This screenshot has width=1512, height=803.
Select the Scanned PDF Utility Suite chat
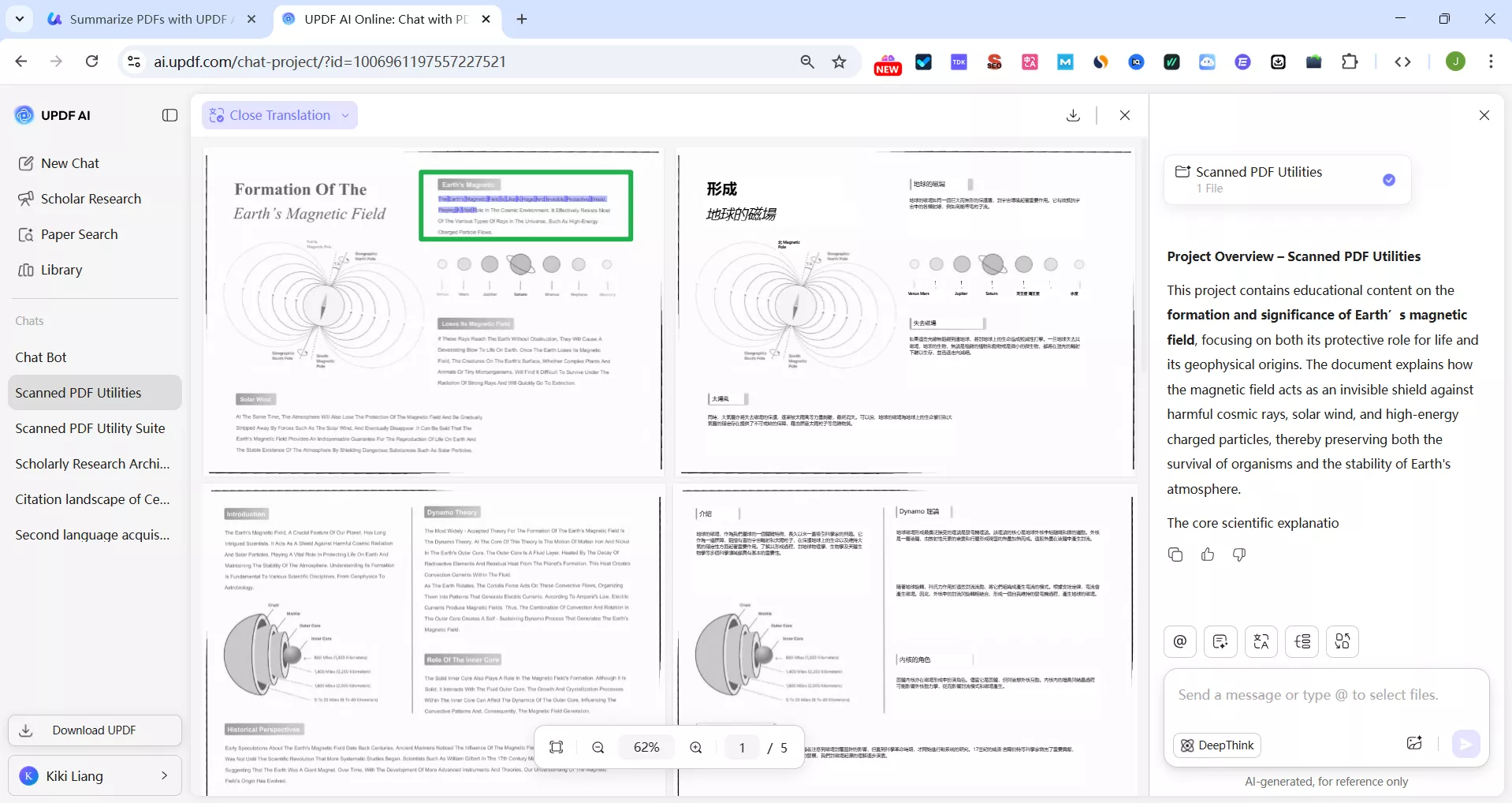coord(90,428)
